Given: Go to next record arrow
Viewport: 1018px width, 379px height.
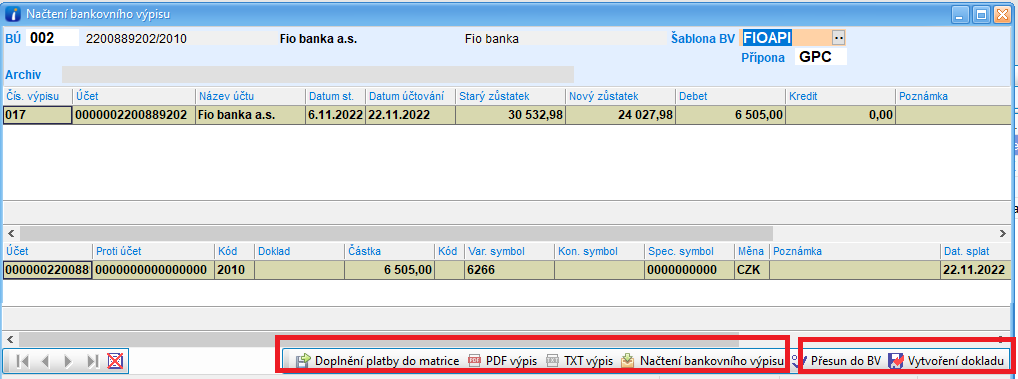Looking at the screenshot, I should pyautogui.click(x=68, y=361).
